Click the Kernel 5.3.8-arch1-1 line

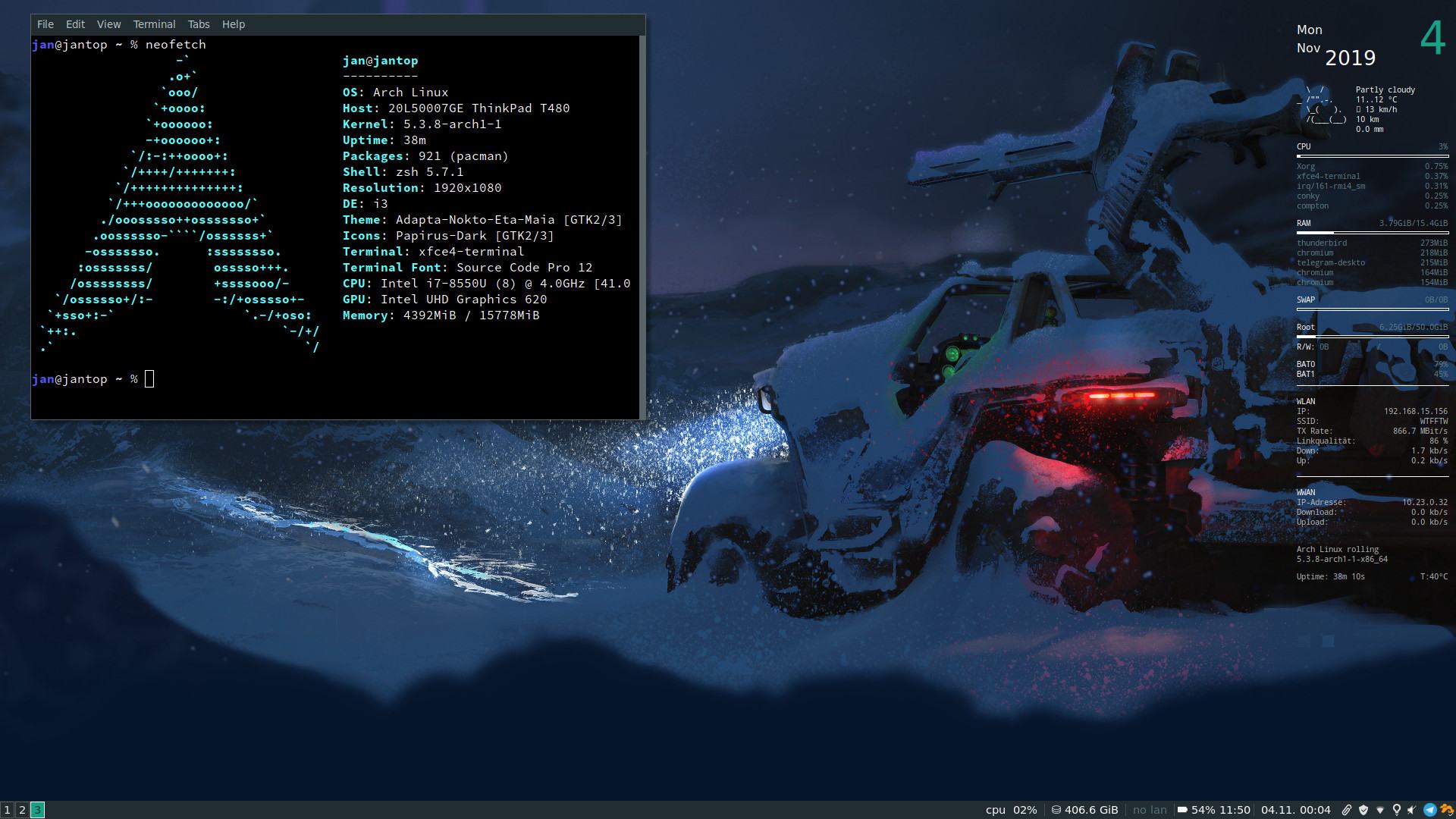point(422,124)
